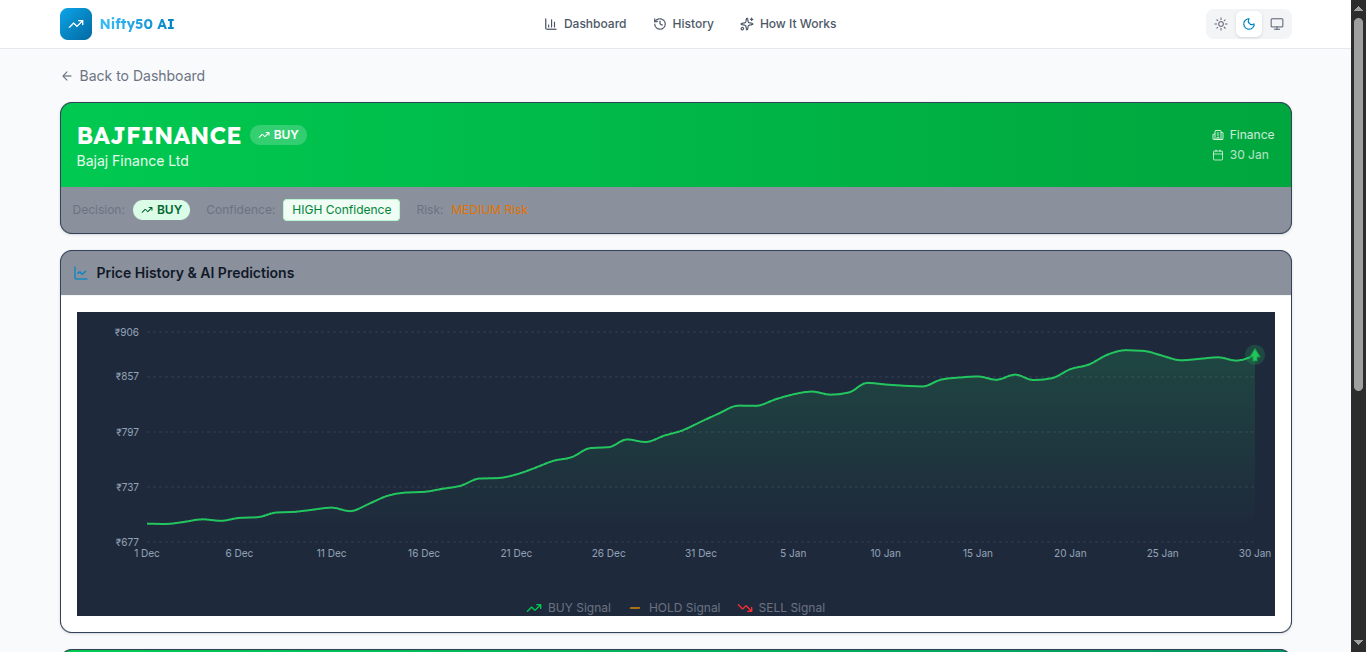Click the HIGH Confidence badge
The image size is (1366, 652).
pos(341,210)
